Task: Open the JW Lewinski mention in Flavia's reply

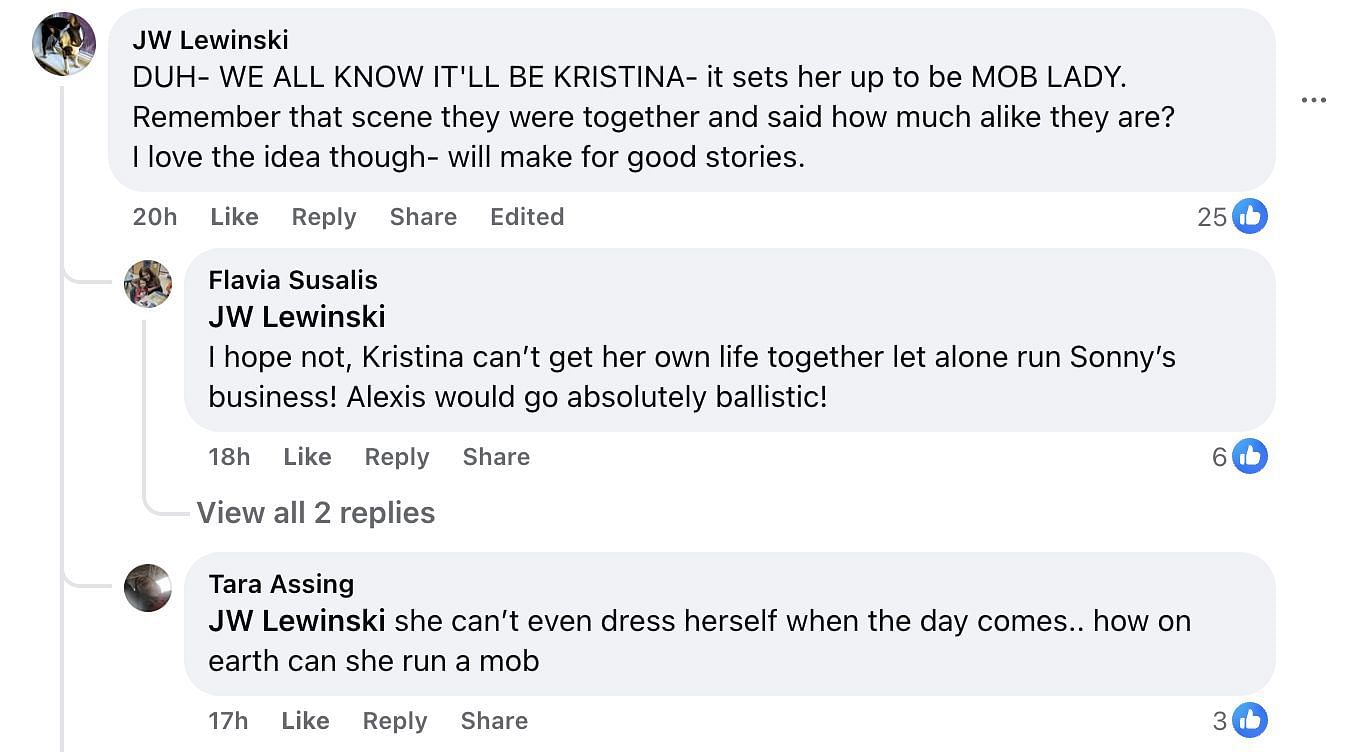Action: pyautogui.click(x=297, y=317)
